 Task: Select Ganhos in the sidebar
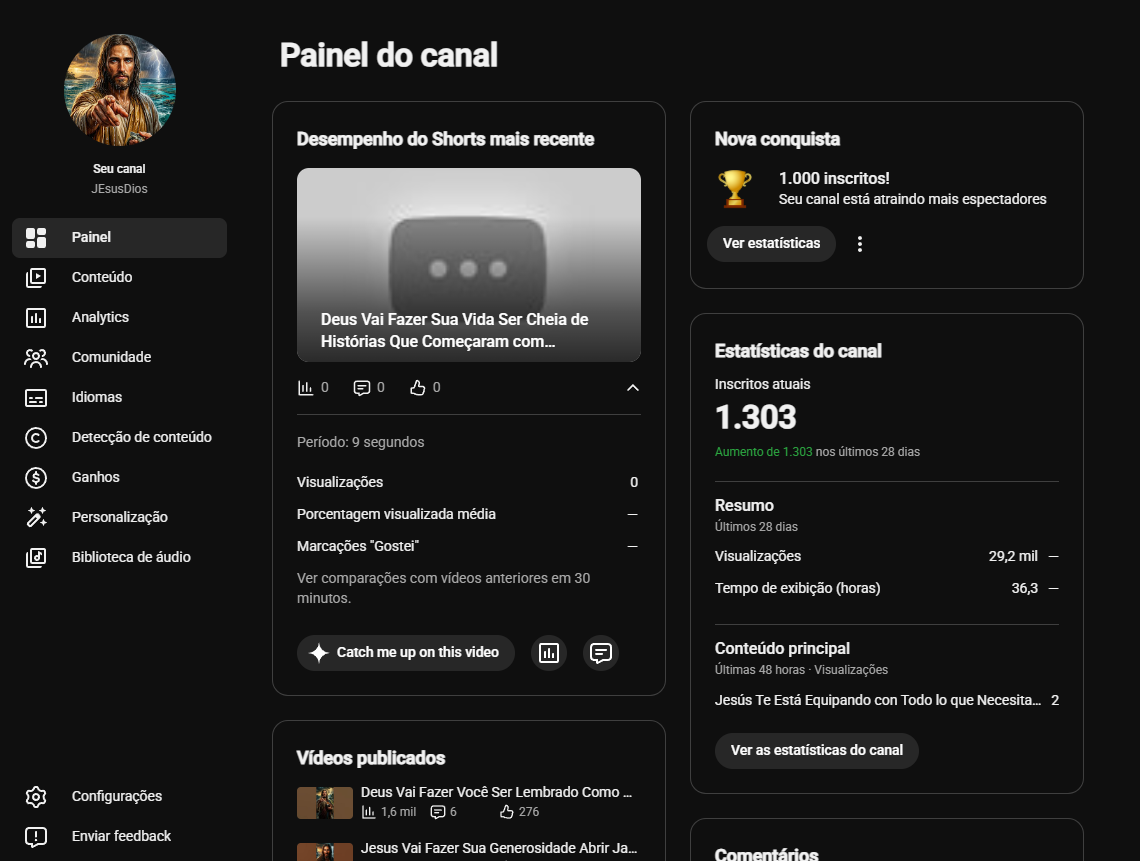119,478
